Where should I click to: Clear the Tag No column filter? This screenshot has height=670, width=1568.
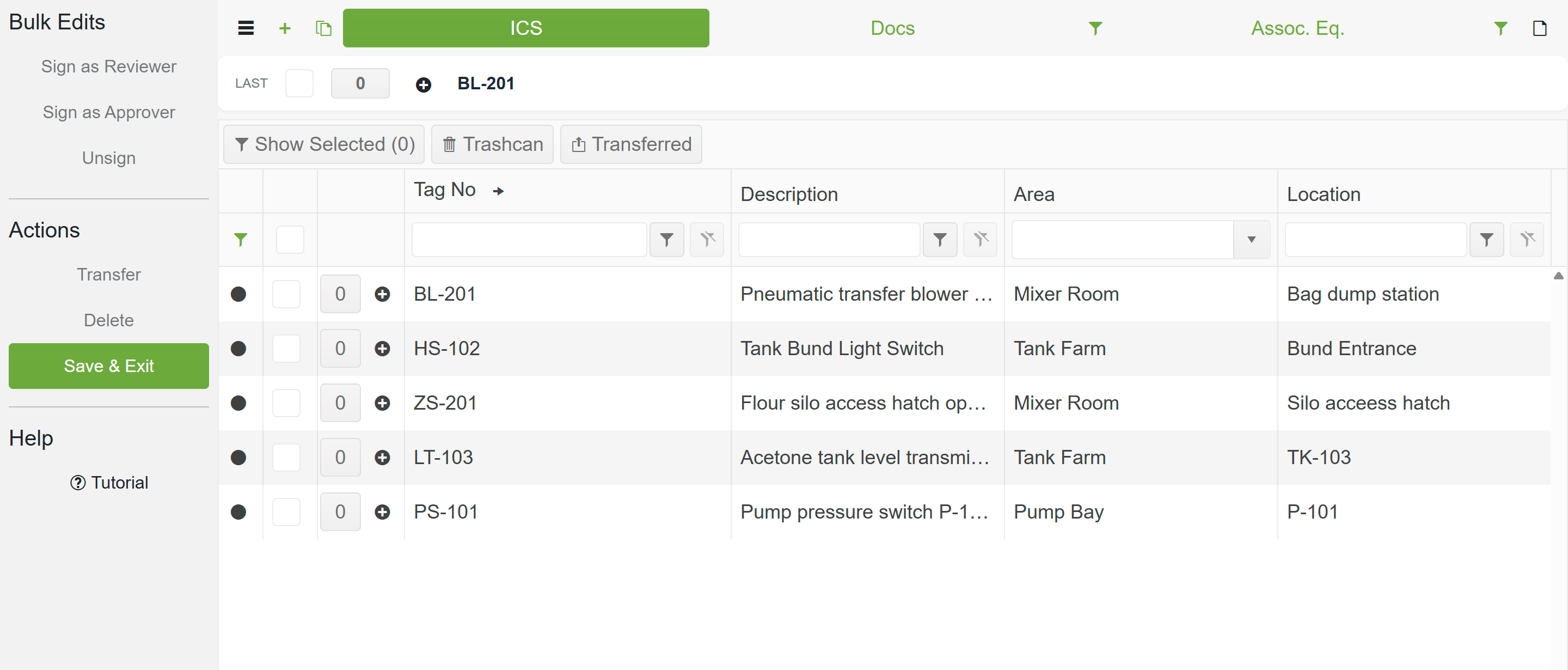coord(707,240)
